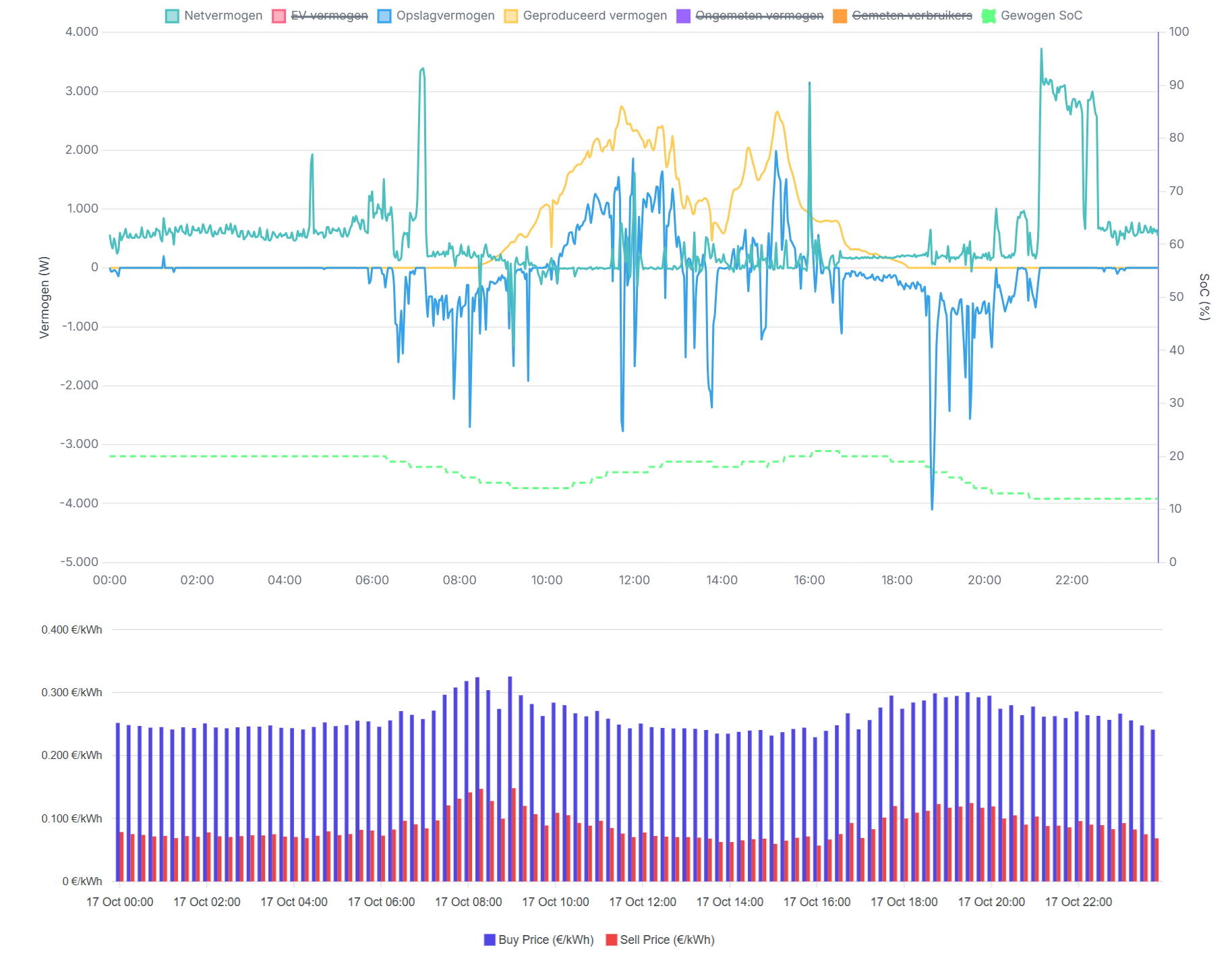Click the -5.000 power axis value

80,562
